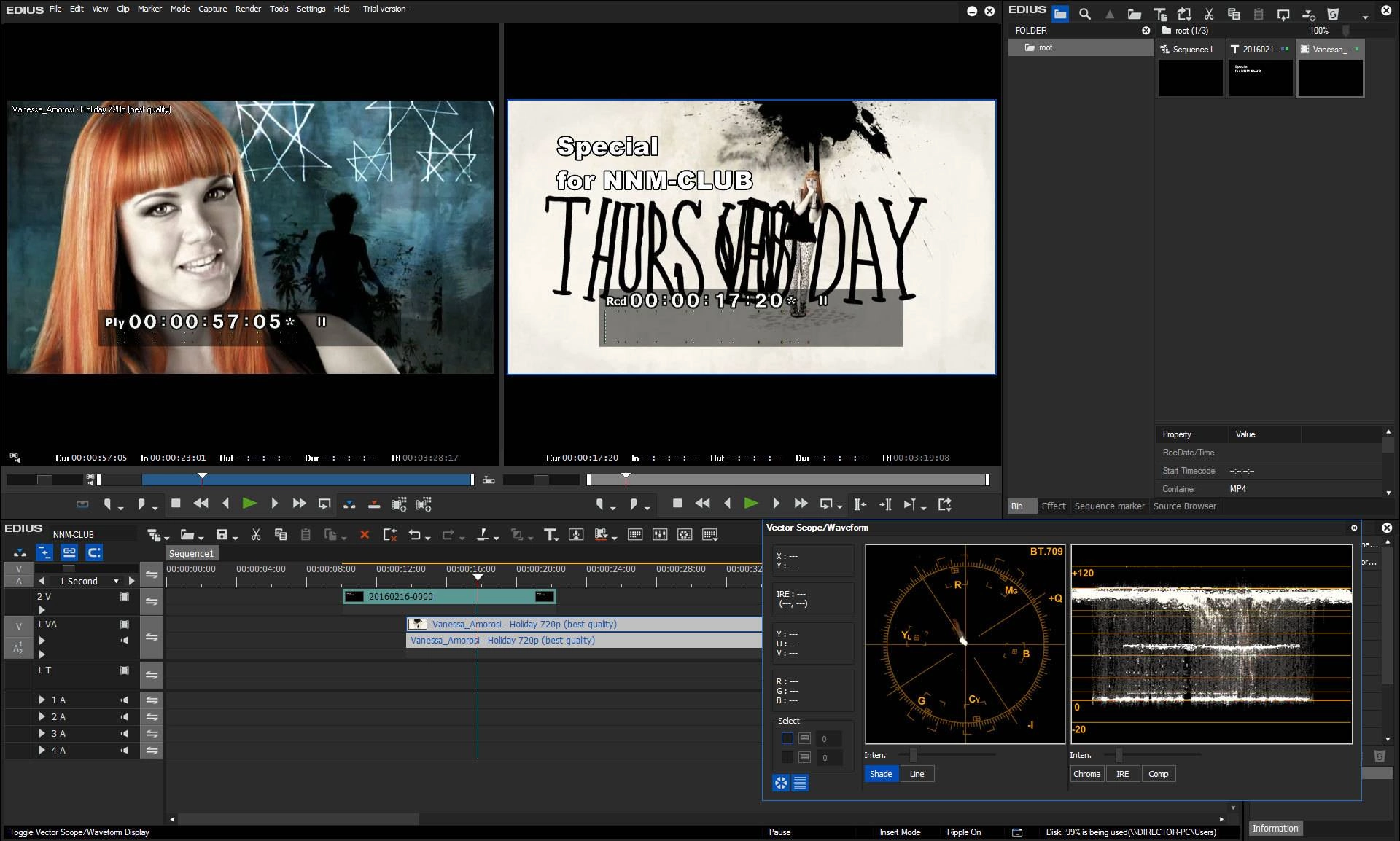Toggle video mute on track 1 T
1400x841 pixels.
pos(125,670)
